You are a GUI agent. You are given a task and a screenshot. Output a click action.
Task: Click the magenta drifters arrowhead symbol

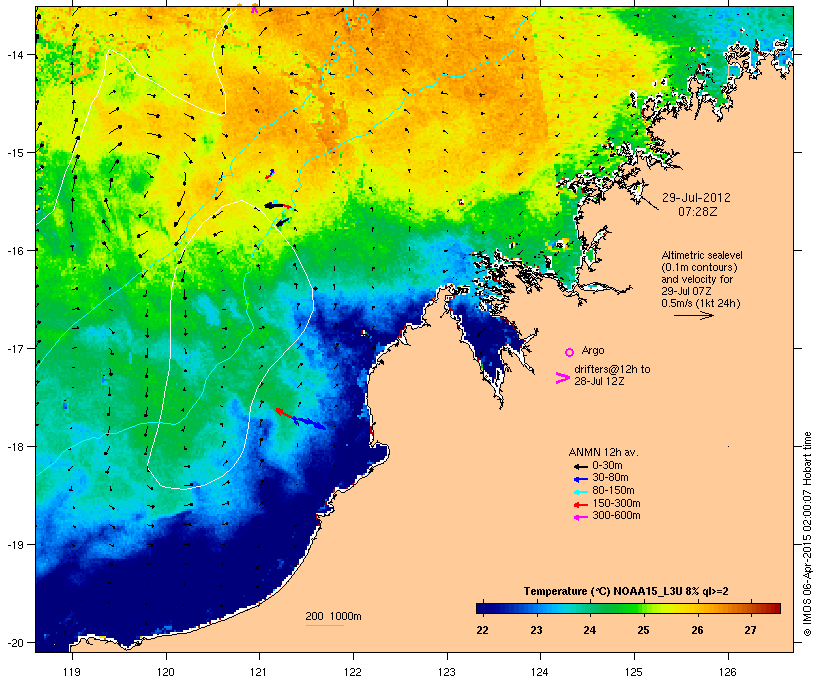(x=563, y=378)
